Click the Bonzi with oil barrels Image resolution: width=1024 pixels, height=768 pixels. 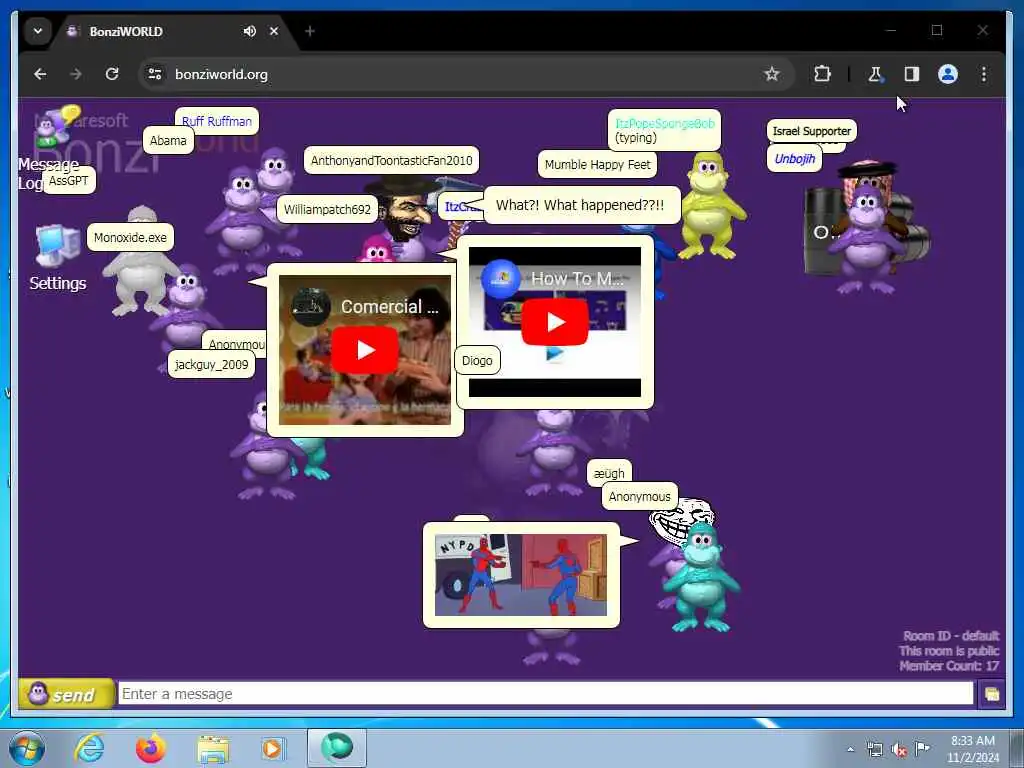[x=867, y=229]
